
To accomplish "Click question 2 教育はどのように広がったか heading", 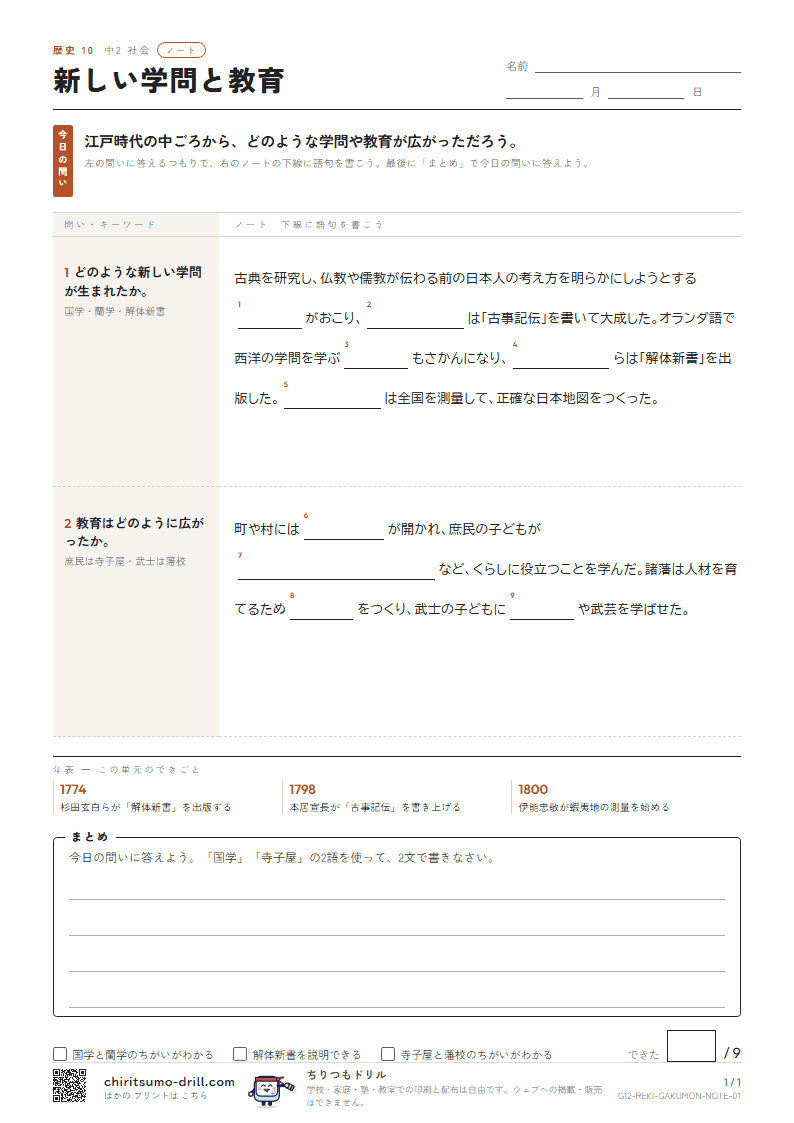I will [134, 532].
